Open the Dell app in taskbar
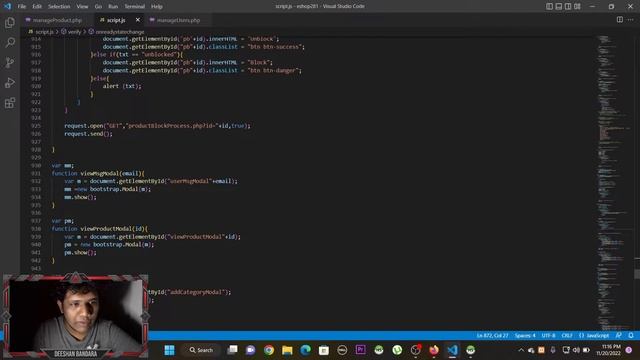The image size is (640, 360). coord(342,350)
